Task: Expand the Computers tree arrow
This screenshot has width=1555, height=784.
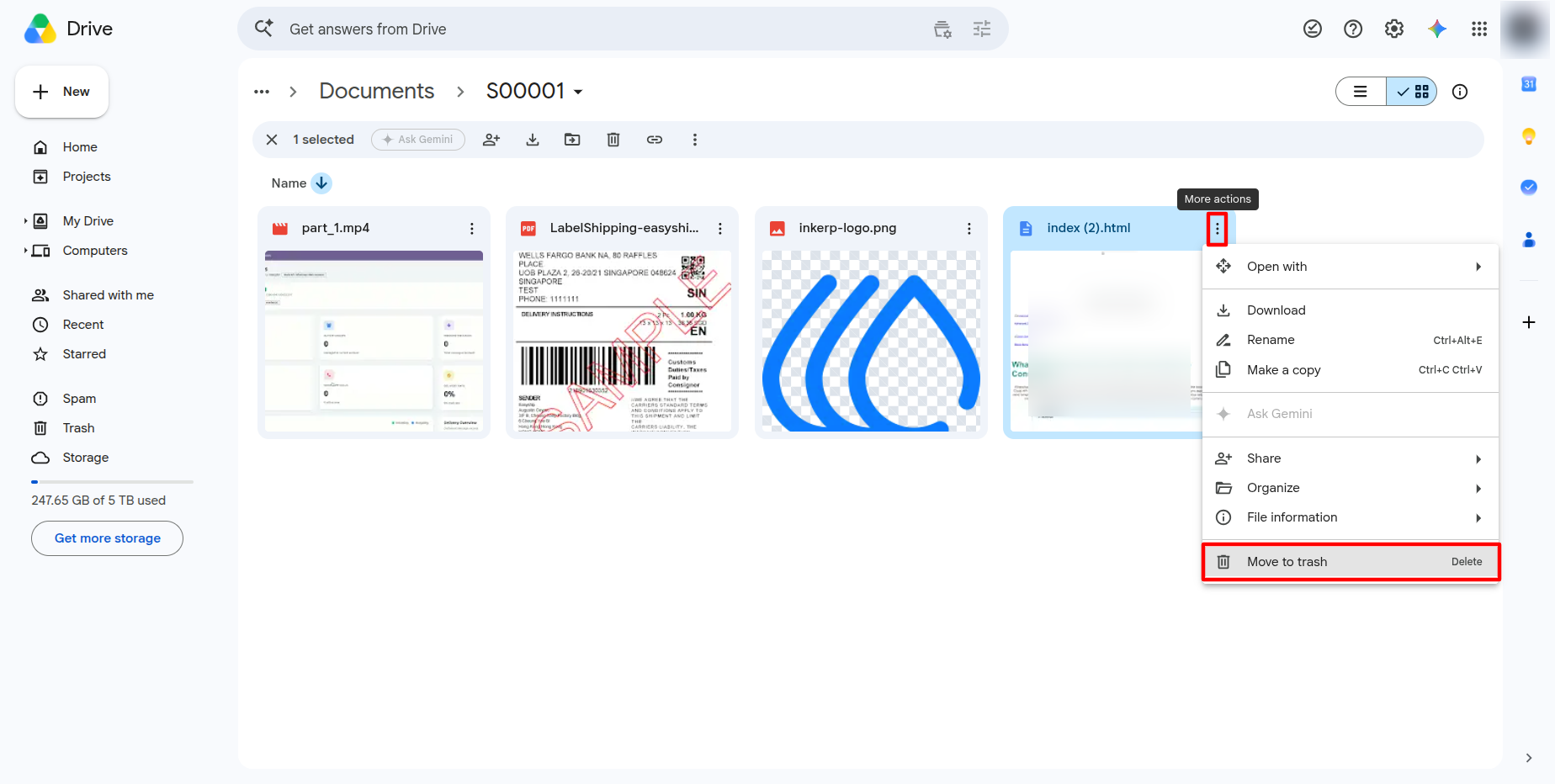Action: tap(25, 251)
